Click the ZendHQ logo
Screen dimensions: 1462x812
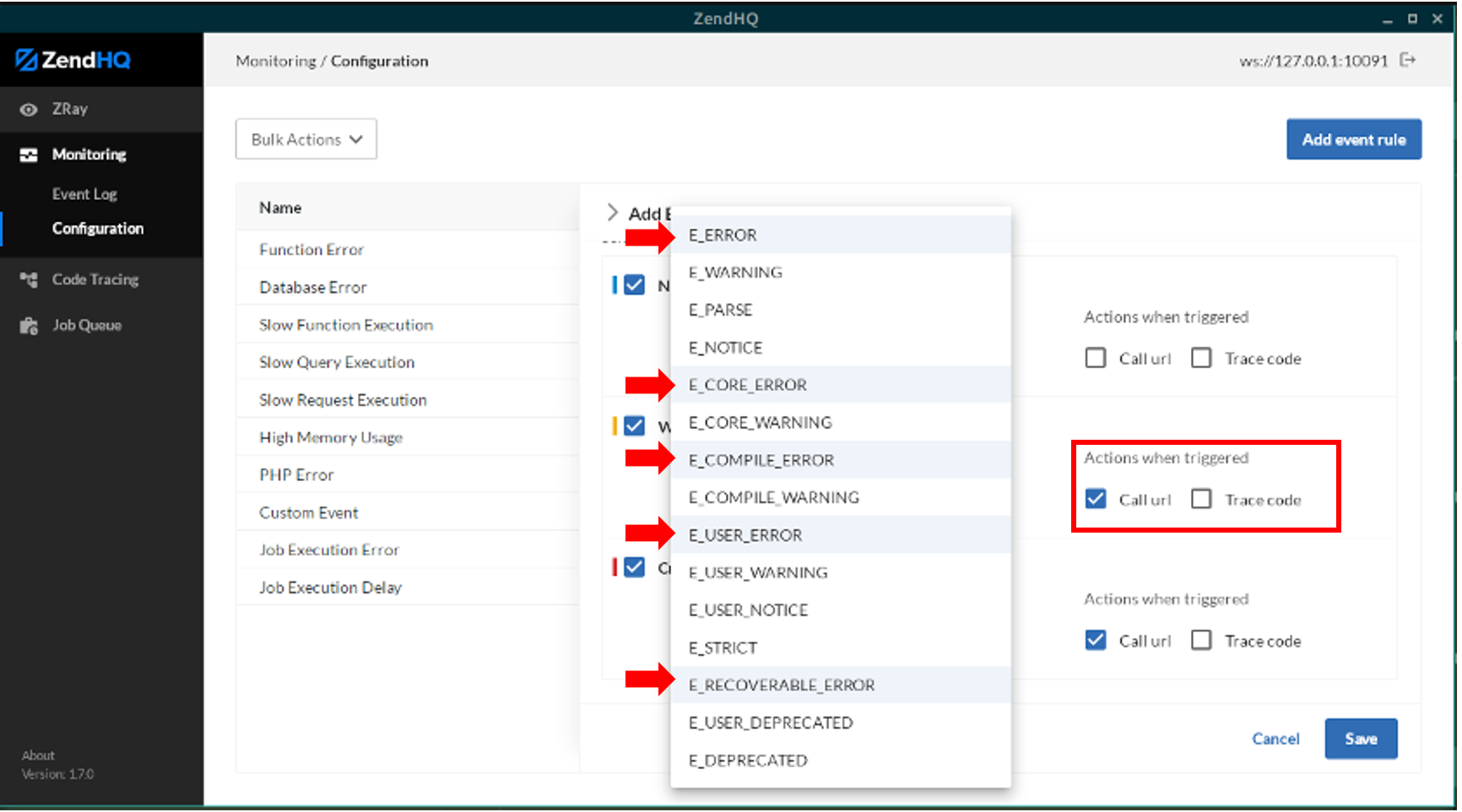pyautogui.click(x=73, y=60)
